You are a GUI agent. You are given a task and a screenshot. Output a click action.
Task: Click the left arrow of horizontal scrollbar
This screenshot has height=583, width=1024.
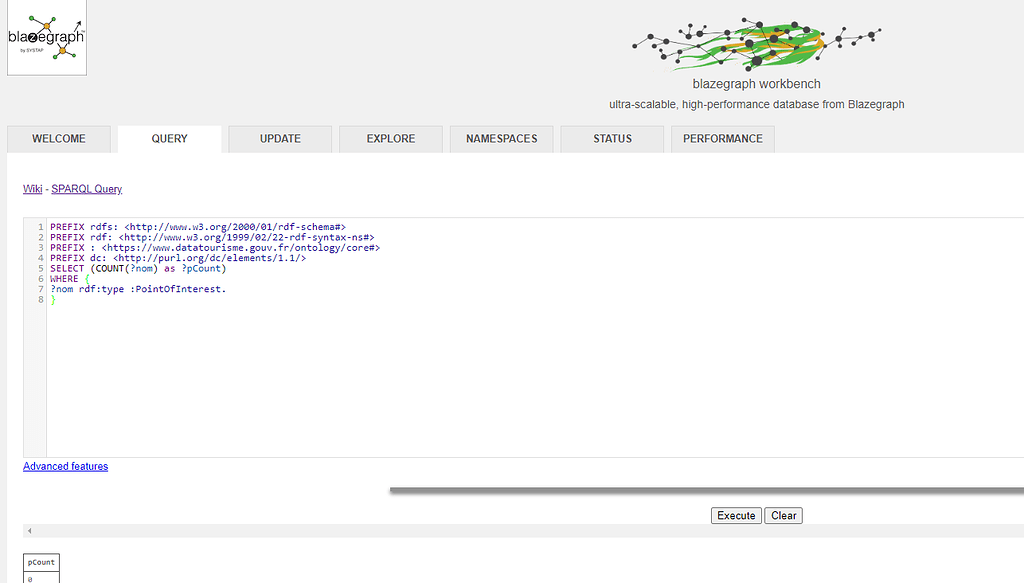click(29, 531)
